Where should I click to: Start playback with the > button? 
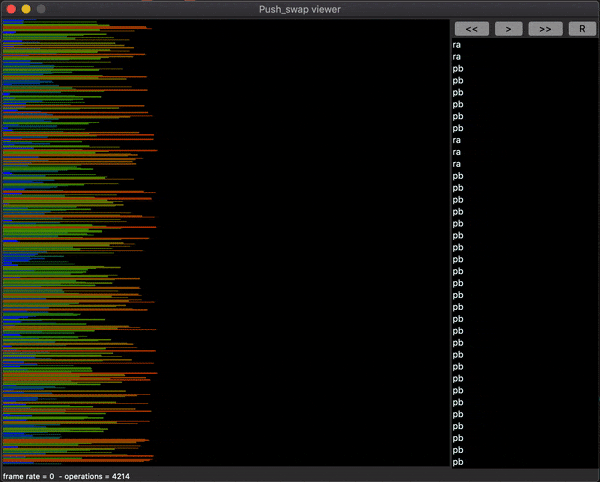click(x=509, y=29)
